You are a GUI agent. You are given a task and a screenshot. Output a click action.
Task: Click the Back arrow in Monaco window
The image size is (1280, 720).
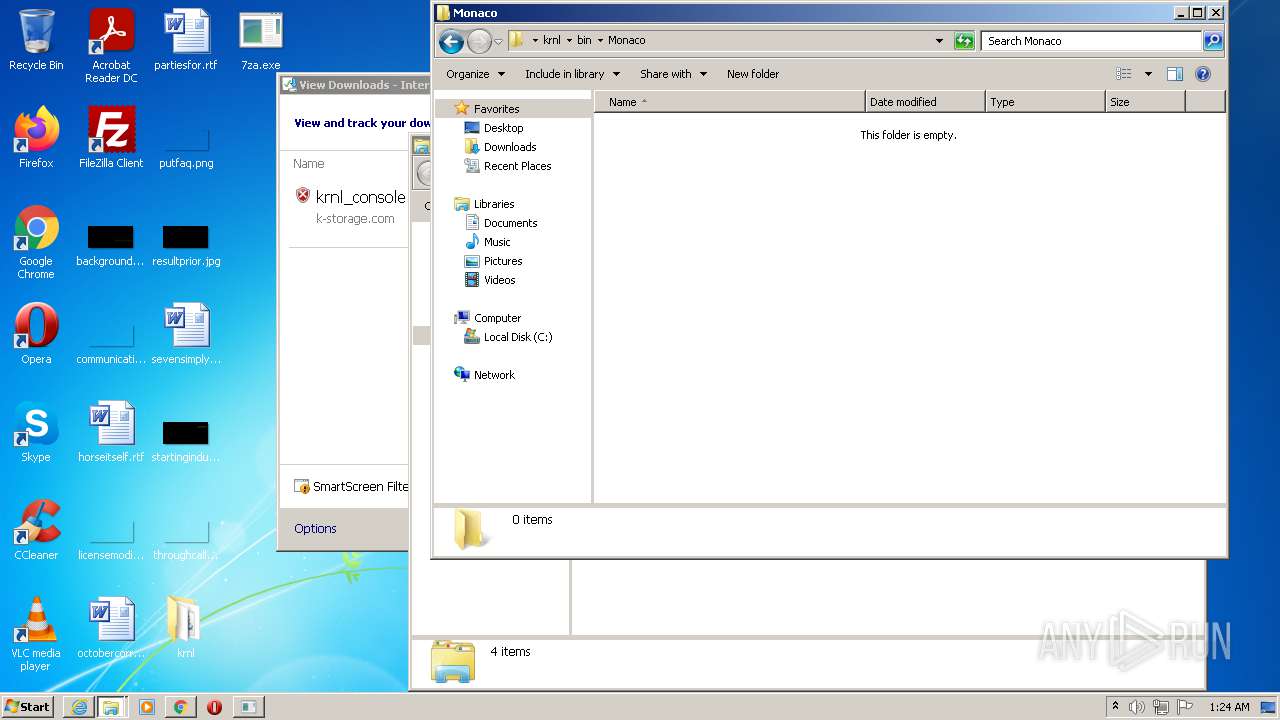[451, 41]
